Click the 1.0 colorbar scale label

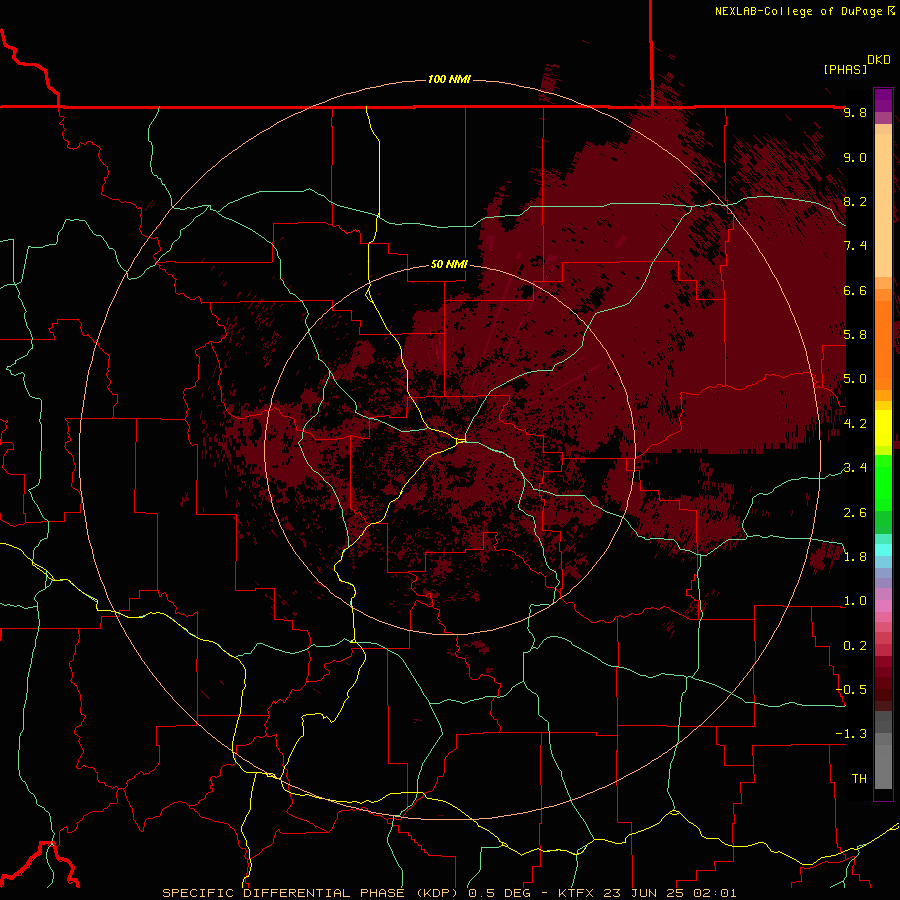click(855, 601)
